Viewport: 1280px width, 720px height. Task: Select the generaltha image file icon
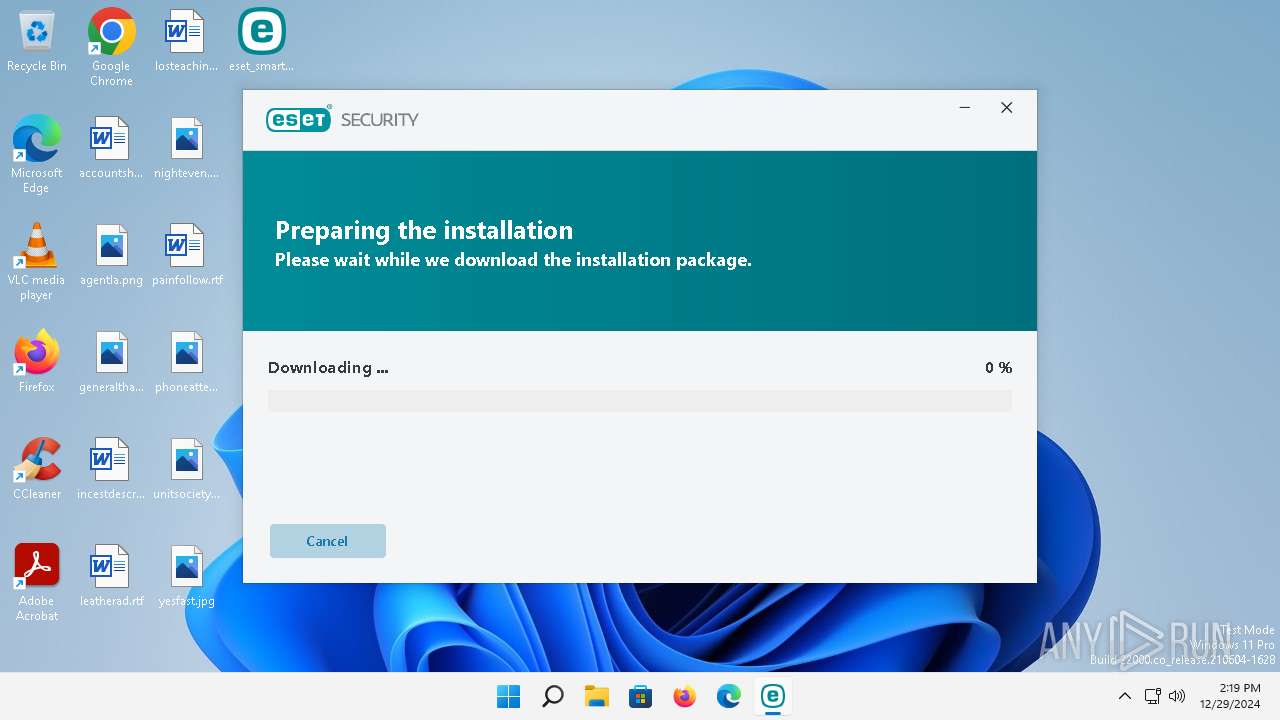click(x=111, y=362)
